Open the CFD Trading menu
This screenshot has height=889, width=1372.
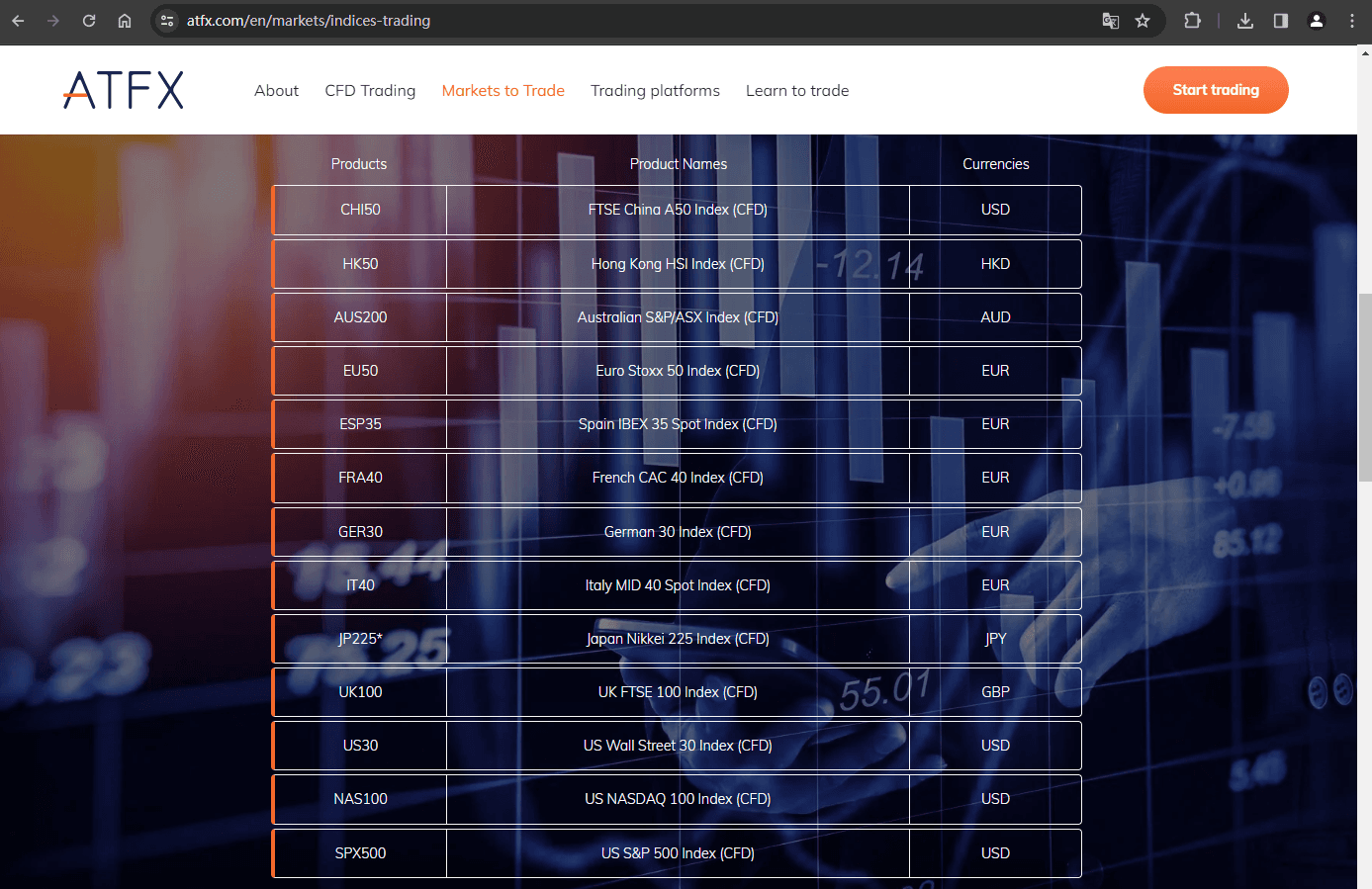point(370,91)
